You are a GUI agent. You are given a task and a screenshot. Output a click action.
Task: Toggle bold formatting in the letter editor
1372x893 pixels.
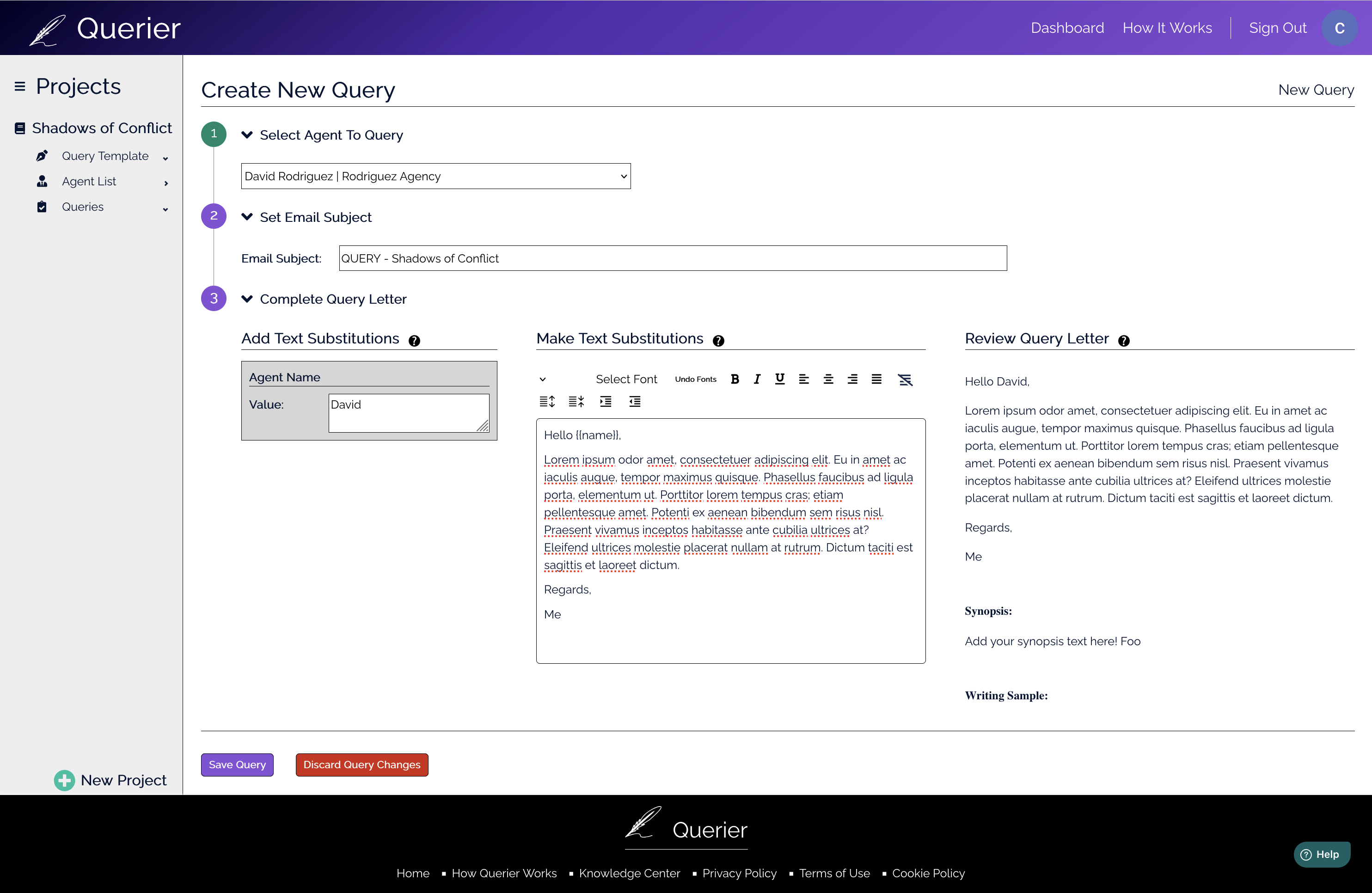point(735,379)
